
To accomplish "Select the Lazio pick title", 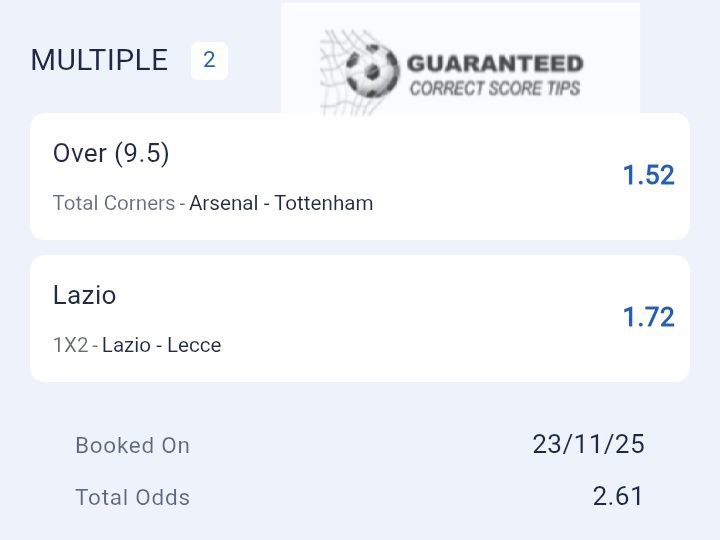I will point(84,295).
